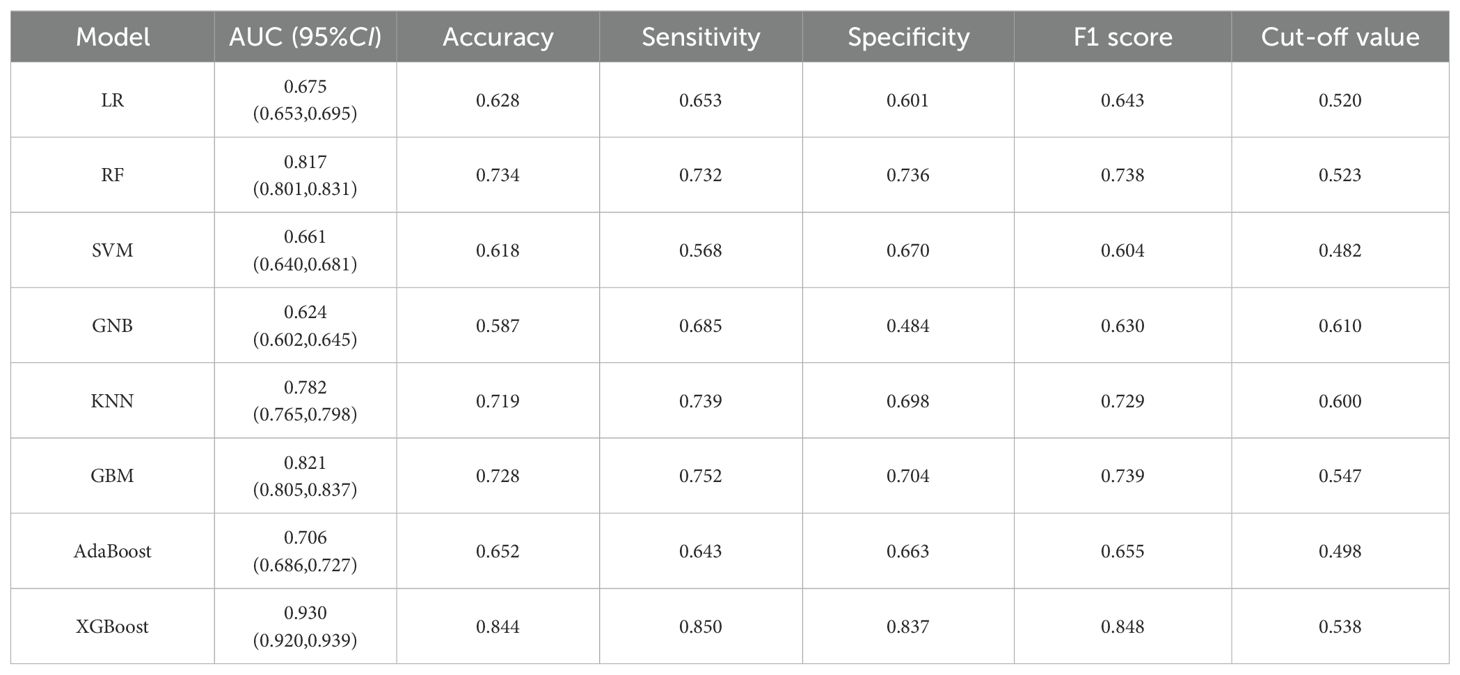Click the Cut-off value column header

1340,37
